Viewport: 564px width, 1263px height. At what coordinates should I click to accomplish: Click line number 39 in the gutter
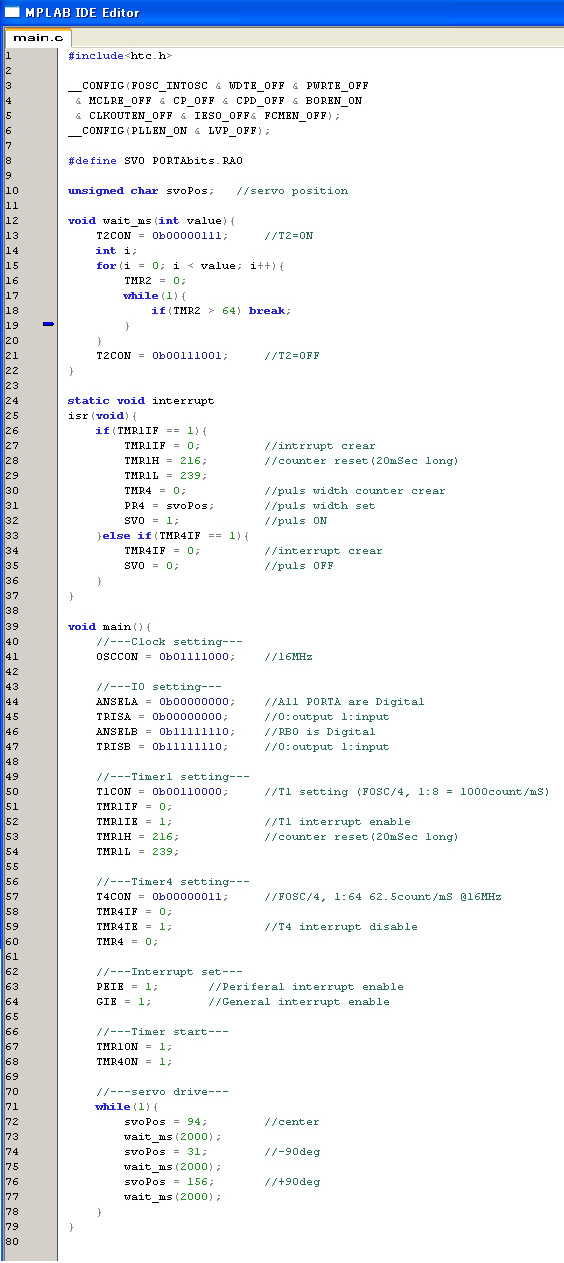[x=11, y=626]
